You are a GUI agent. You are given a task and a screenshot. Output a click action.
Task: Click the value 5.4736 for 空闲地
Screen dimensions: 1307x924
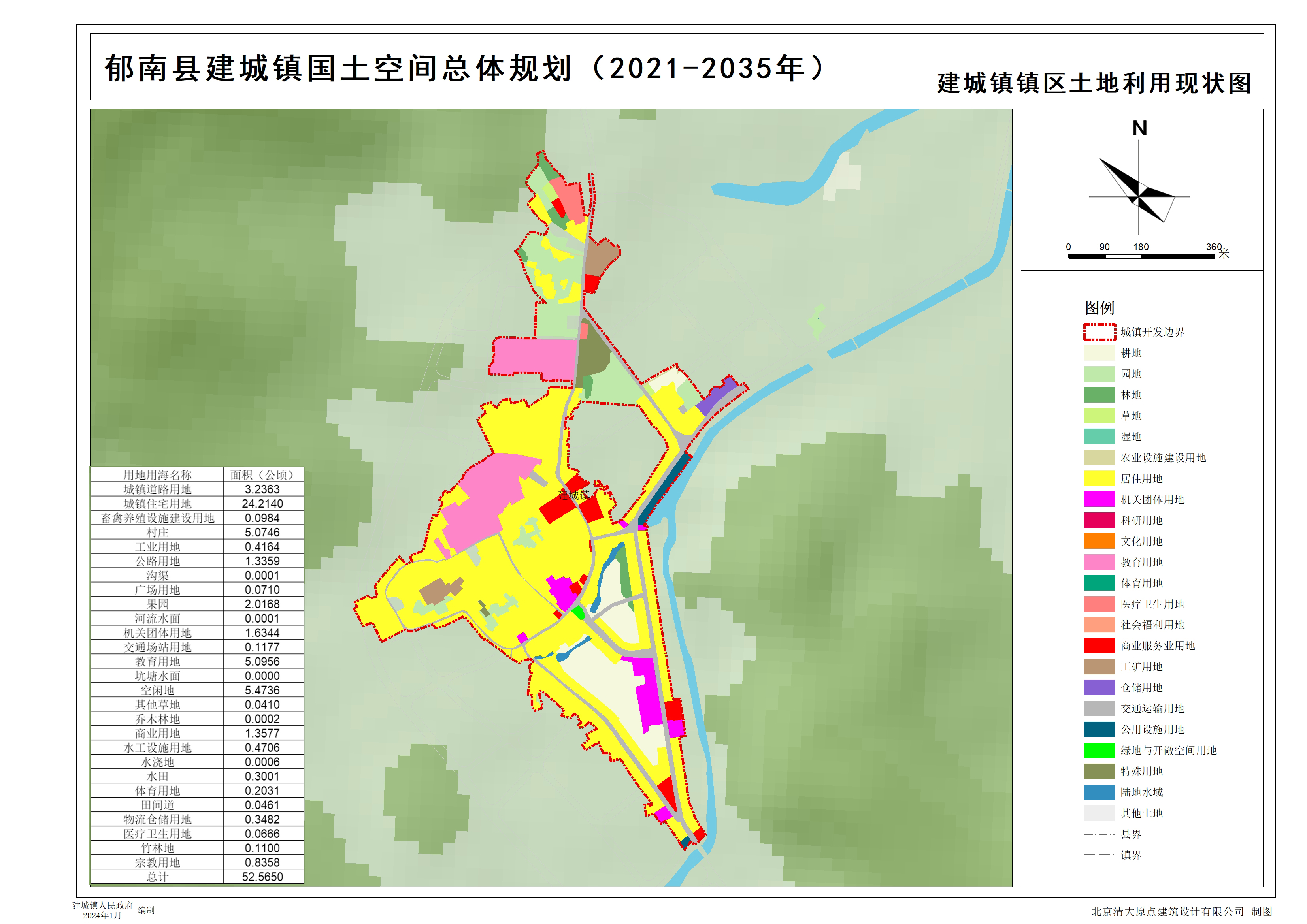(x=262, y=690)
